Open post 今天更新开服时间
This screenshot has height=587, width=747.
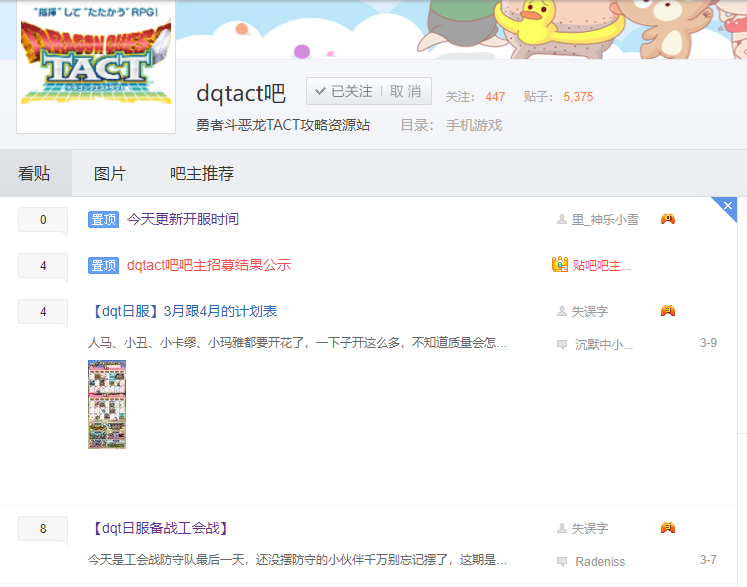(x=182, y=219)
